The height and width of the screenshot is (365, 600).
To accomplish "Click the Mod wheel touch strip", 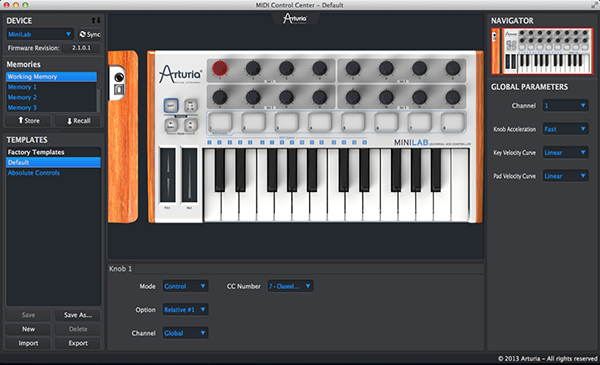I will 189,175.
